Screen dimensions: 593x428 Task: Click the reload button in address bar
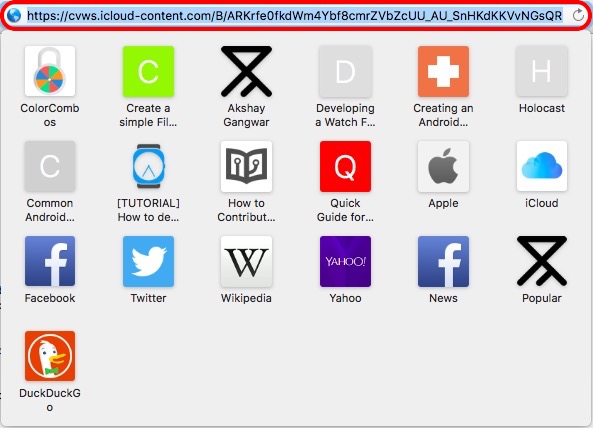click(x=578, y=16)
